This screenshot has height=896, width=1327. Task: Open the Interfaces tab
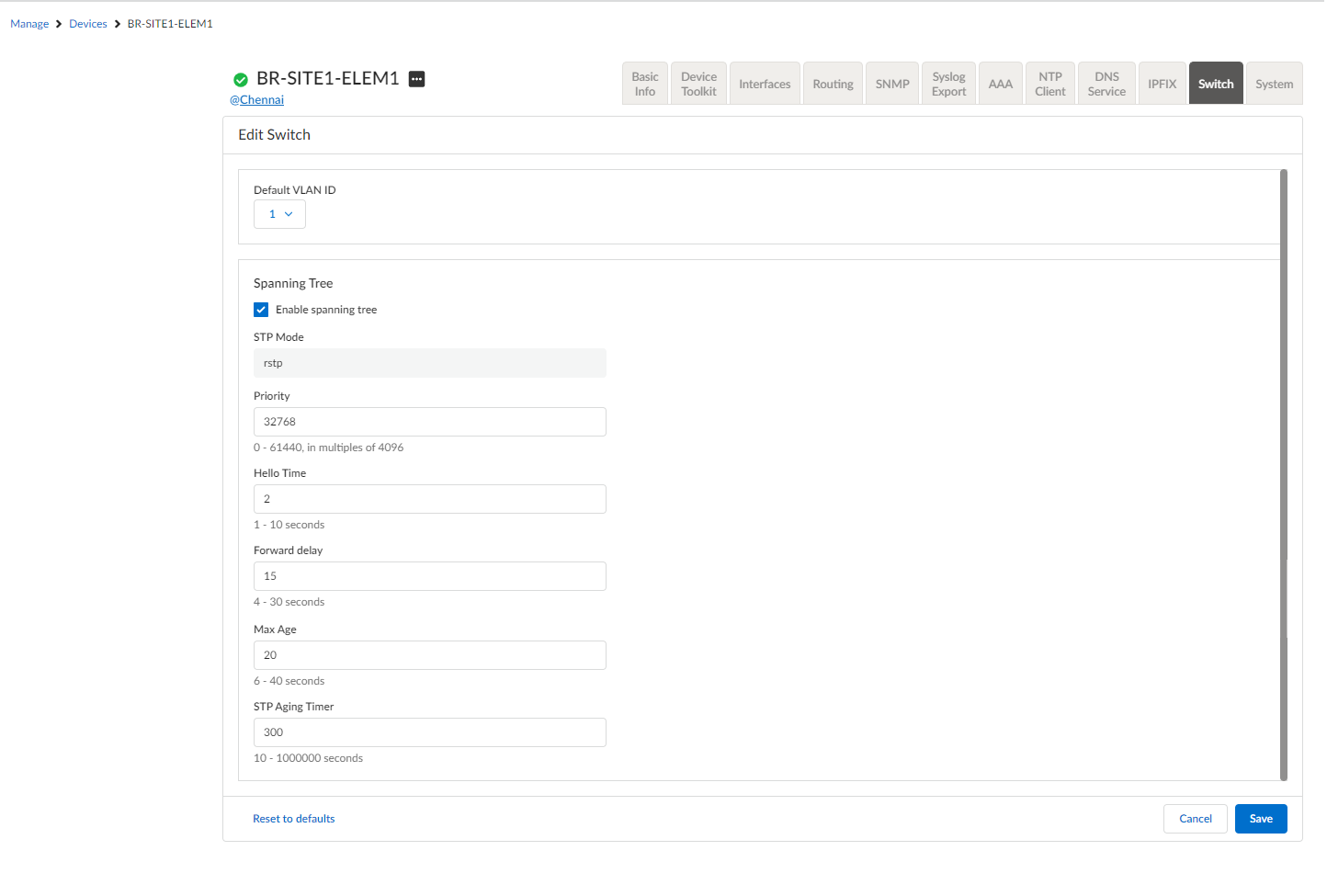point(764,84)
